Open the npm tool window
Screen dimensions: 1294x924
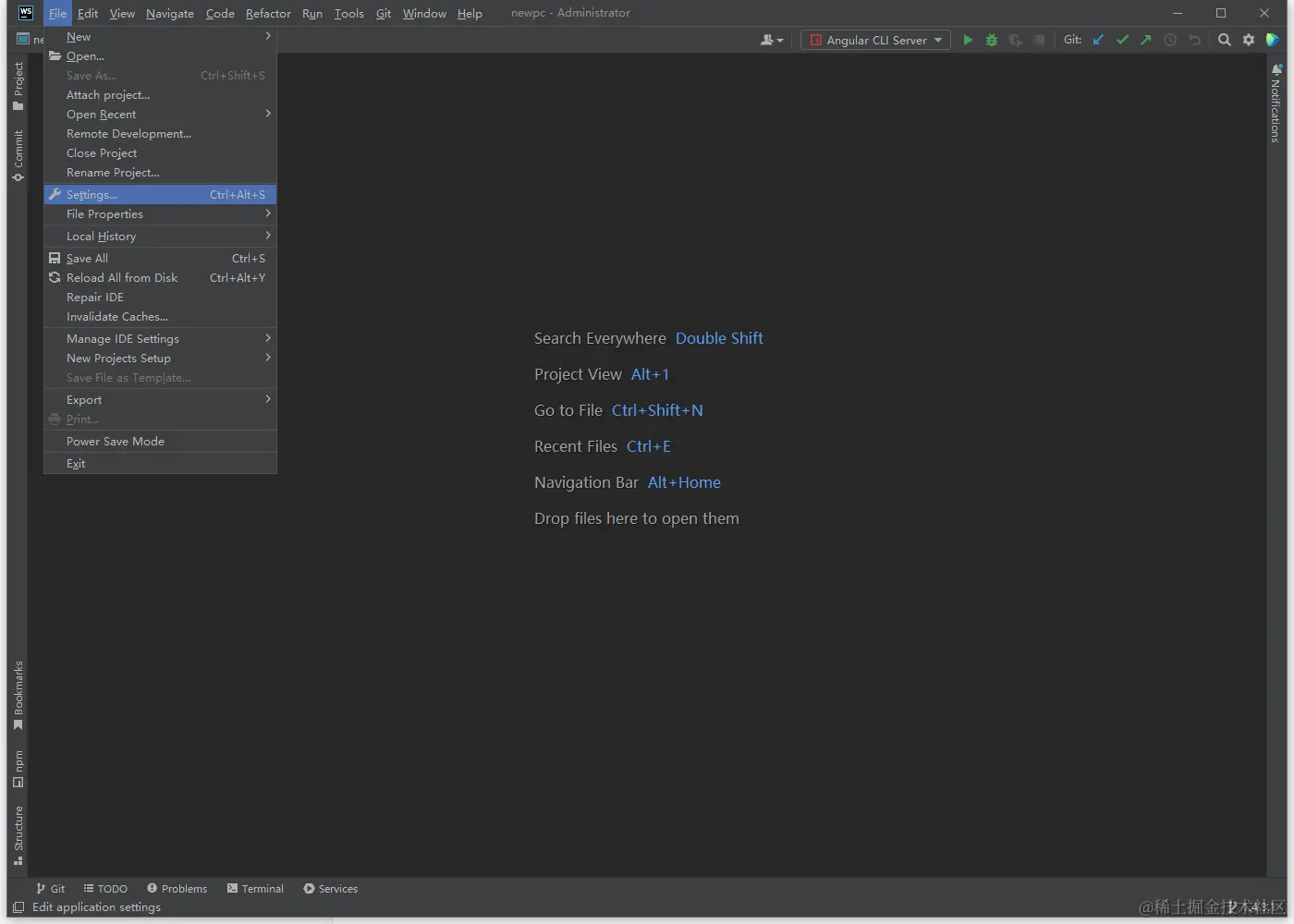[x=18, y=769]
